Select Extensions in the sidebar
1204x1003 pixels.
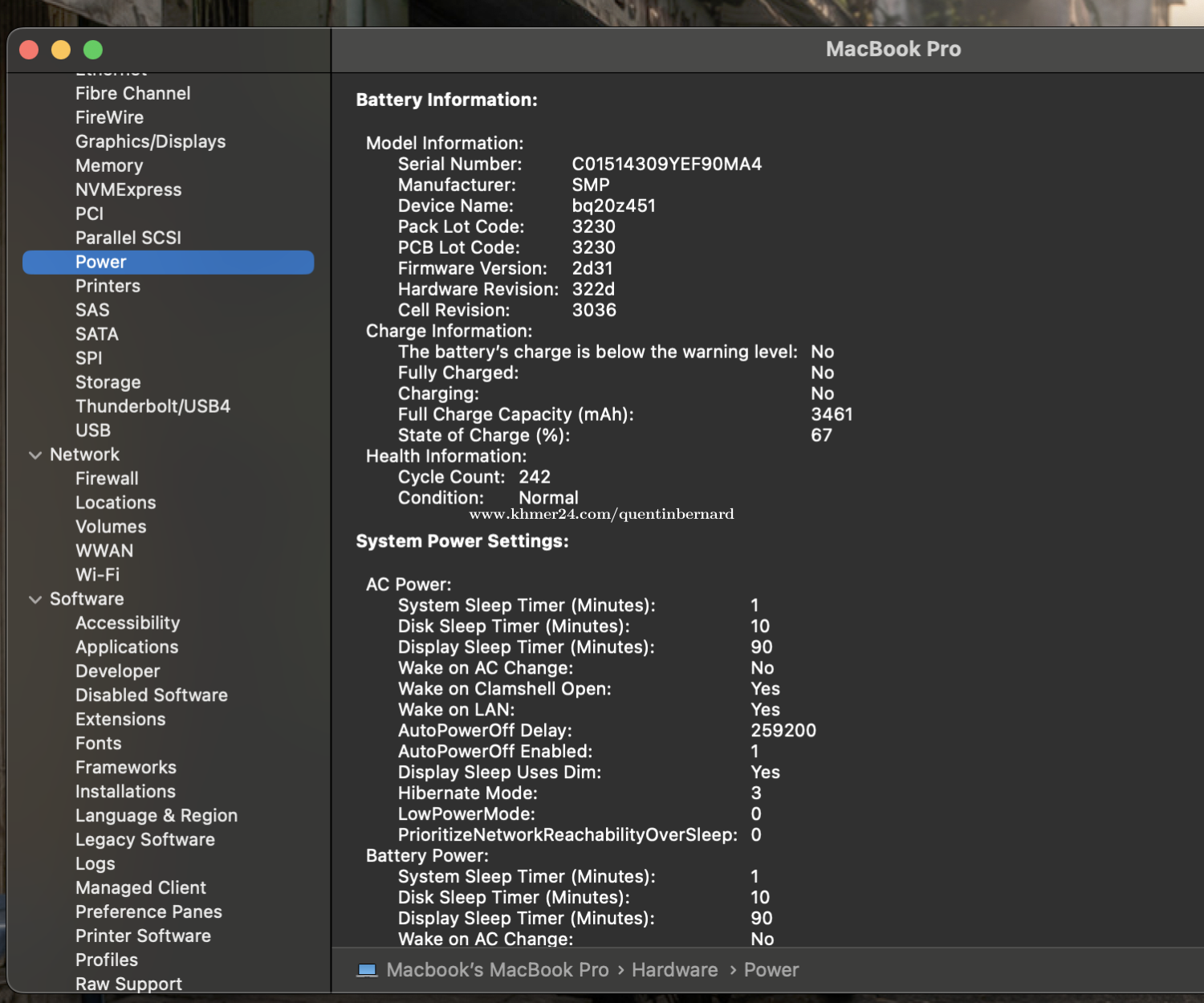coord(120,720)
